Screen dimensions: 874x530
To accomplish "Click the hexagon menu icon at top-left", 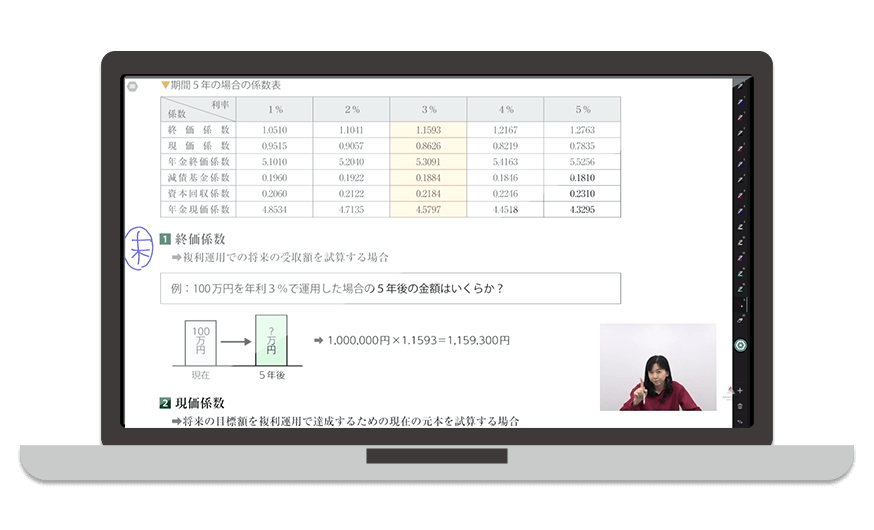I will point(132,87).
